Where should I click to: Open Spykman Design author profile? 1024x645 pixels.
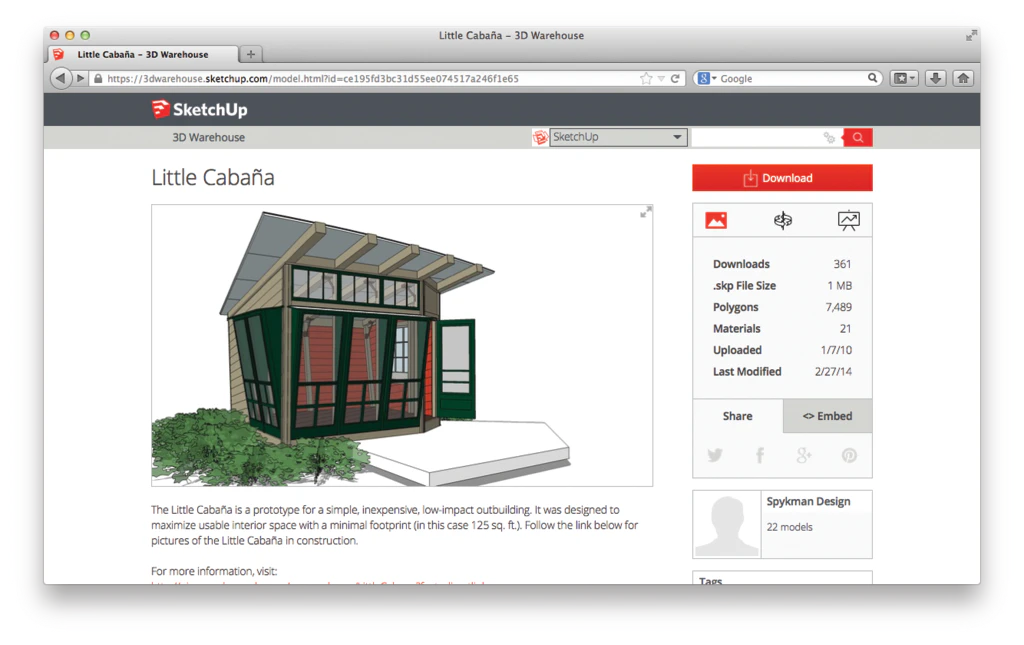coord(808,501)
